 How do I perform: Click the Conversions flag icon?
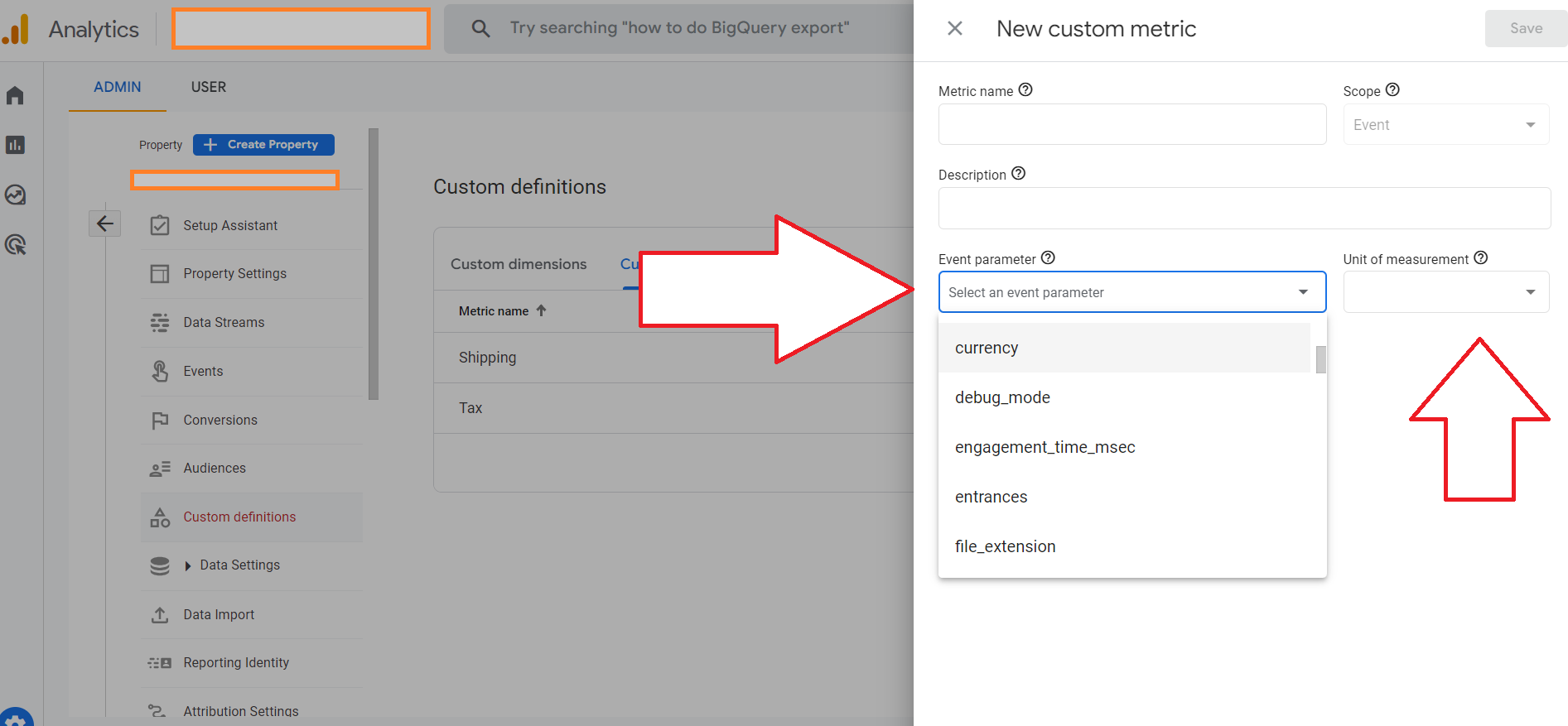tap(160, 420)
